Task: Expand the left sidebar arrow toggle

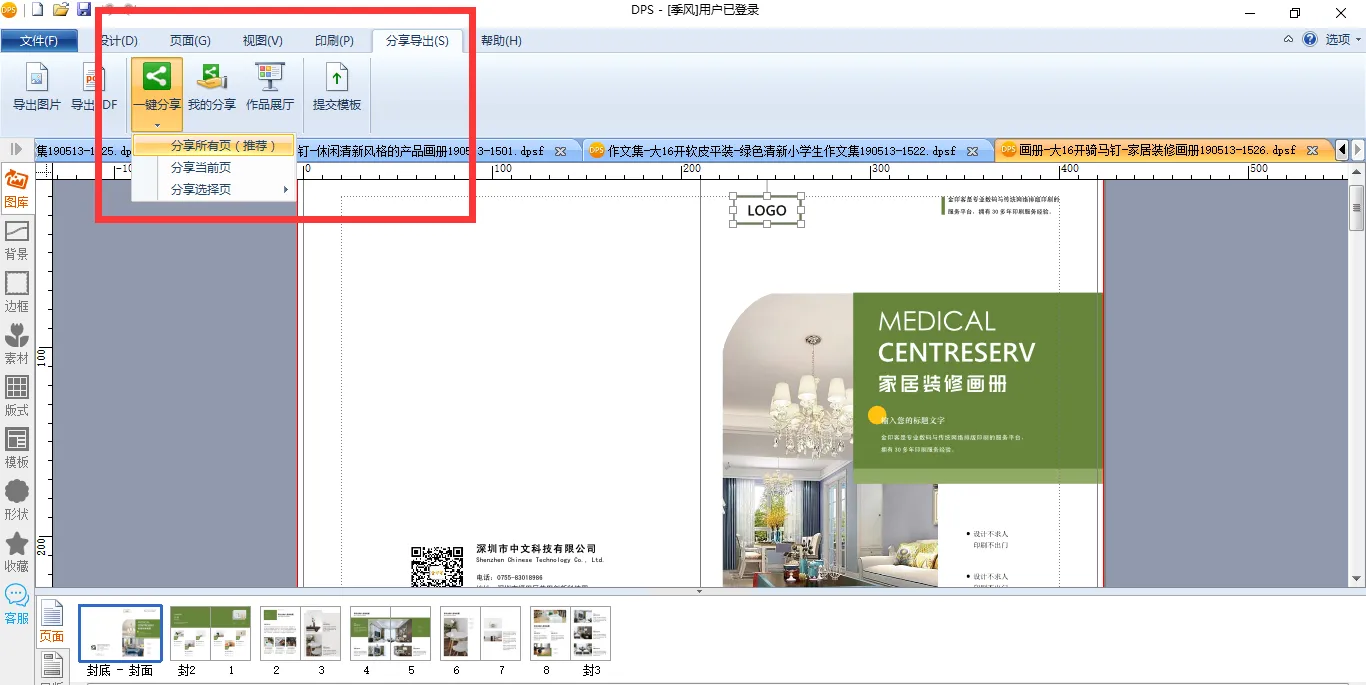Action: coord(17,149)
